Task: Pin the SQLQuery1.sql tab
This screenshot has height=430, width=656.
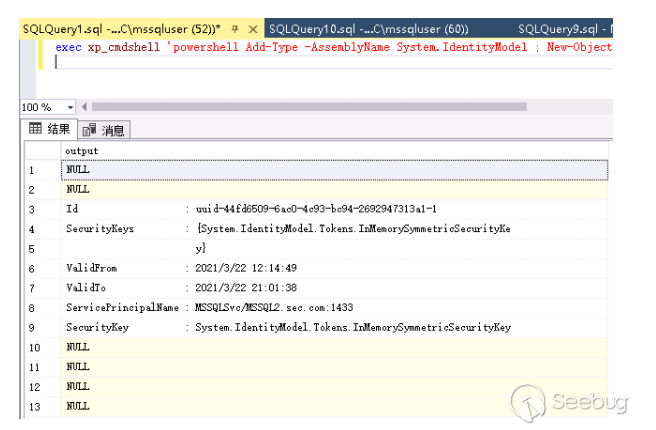Action: point(235,29)
